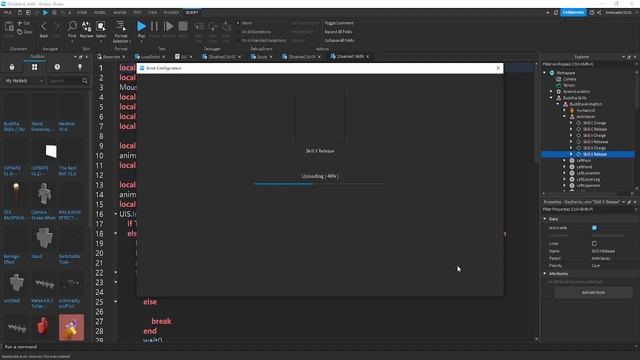This screenshot has width=640, height=360.
Task: Toggle the Loop checkbox in Properties
Action: [594, 243]
